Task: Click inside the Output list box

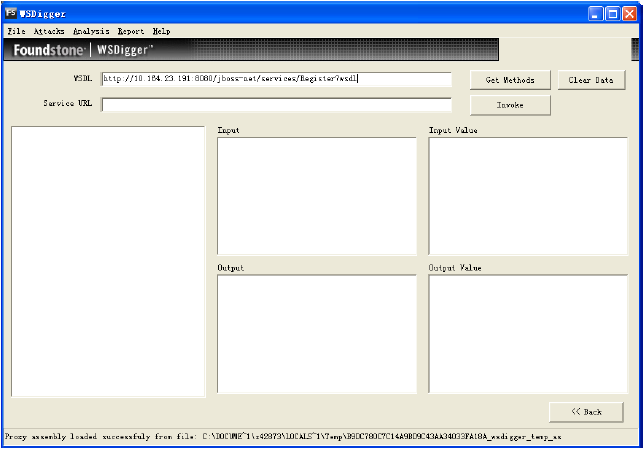Action: tap(317, 334)
